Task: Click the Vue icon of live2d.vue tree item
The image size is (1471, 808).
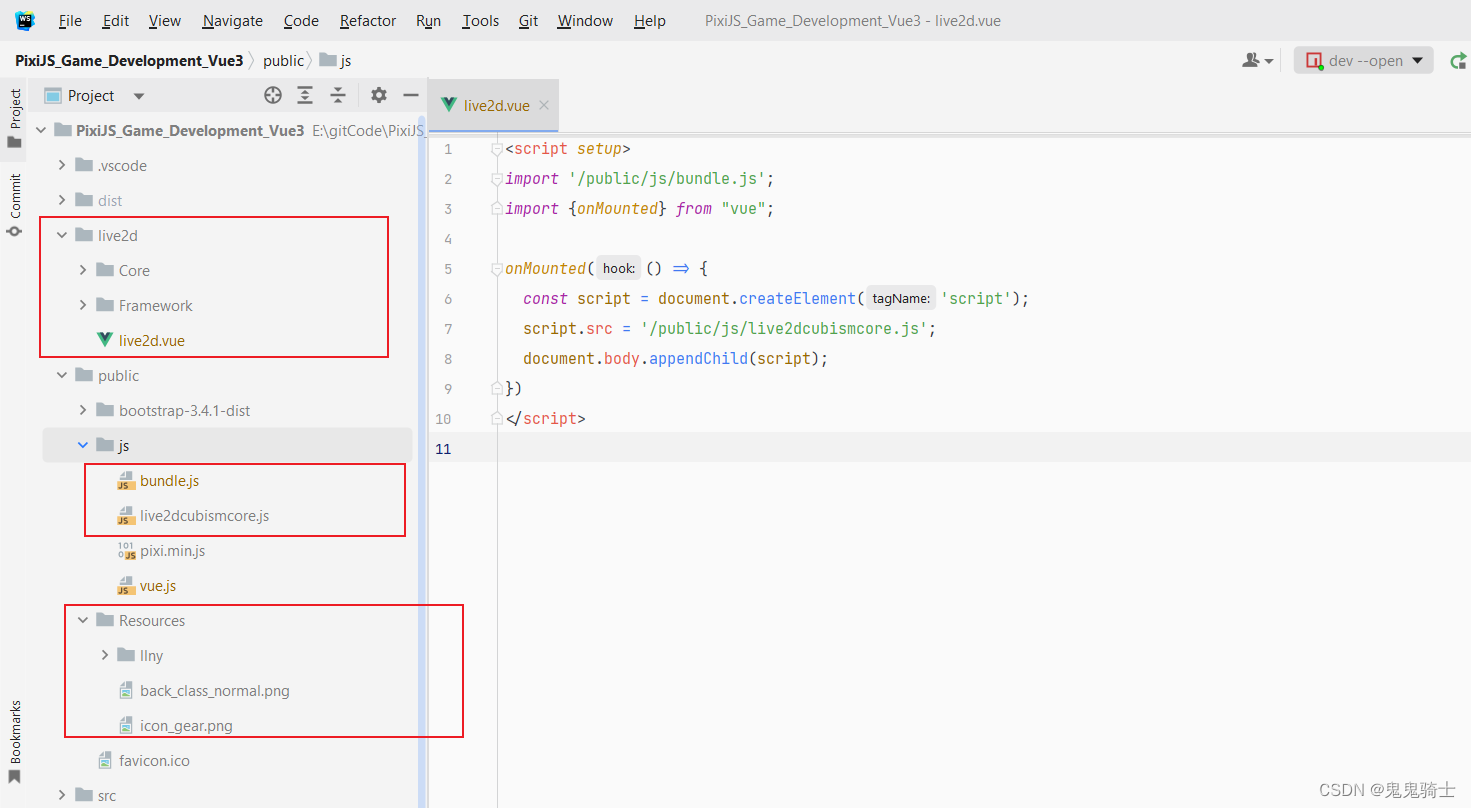Action: coord(105,340)
